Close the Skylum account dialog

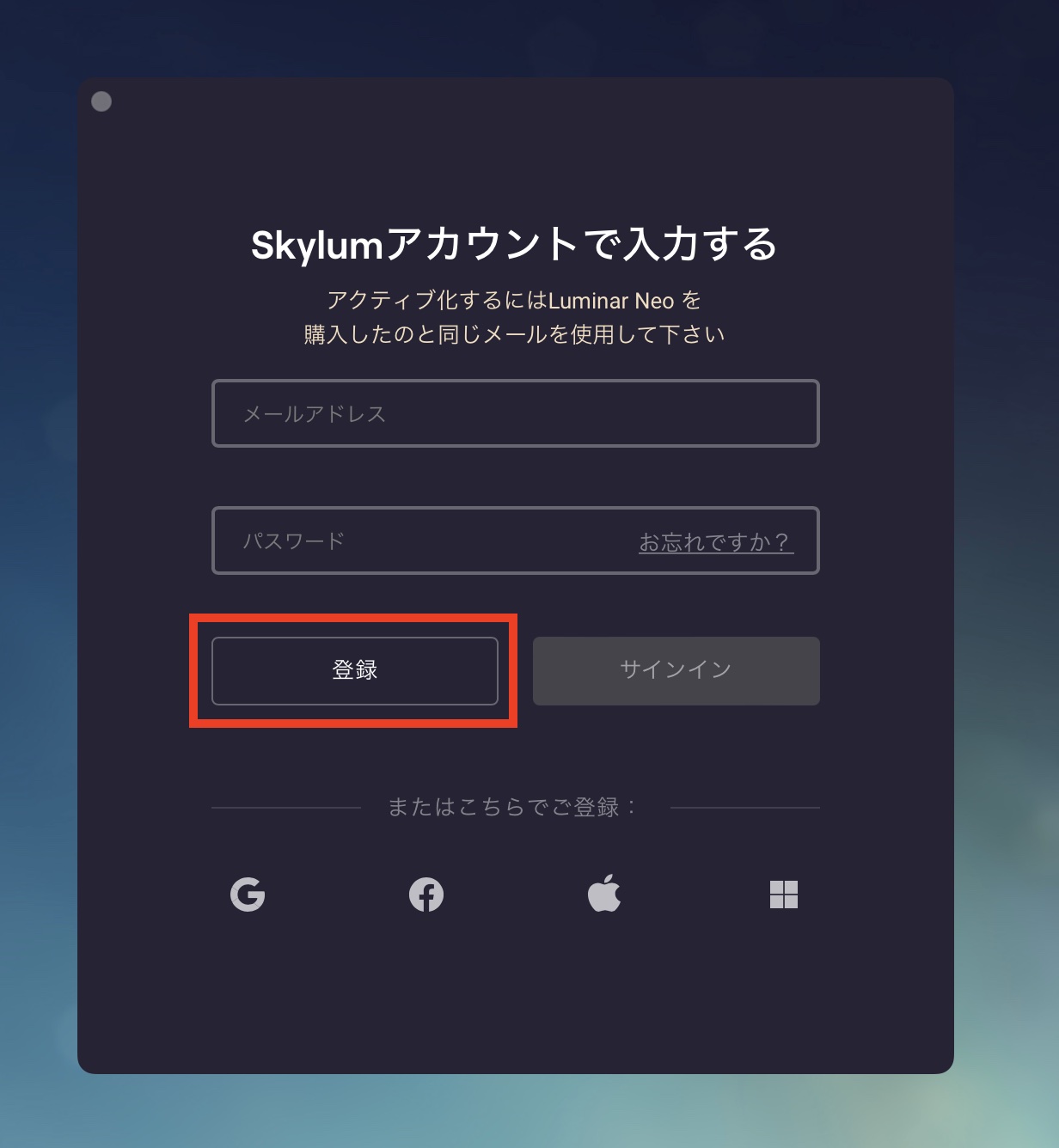click(x=101, y=101)
